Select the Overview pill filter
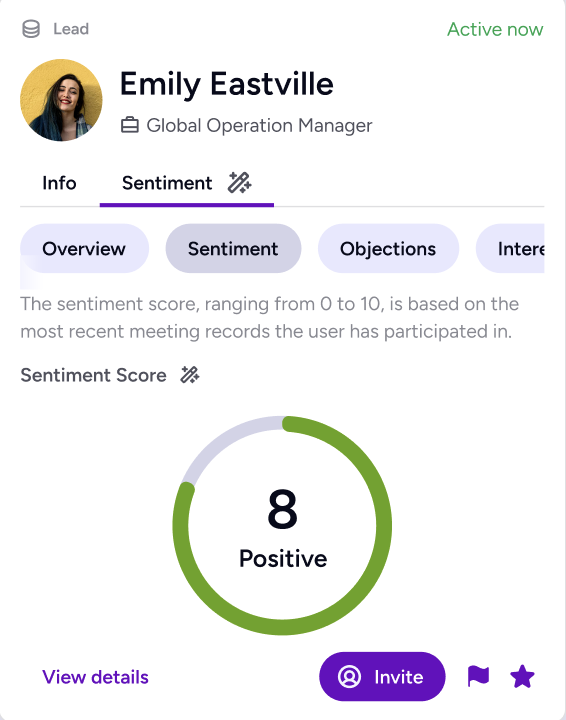This screenshot has width=566, height=720. coord(84,248)
